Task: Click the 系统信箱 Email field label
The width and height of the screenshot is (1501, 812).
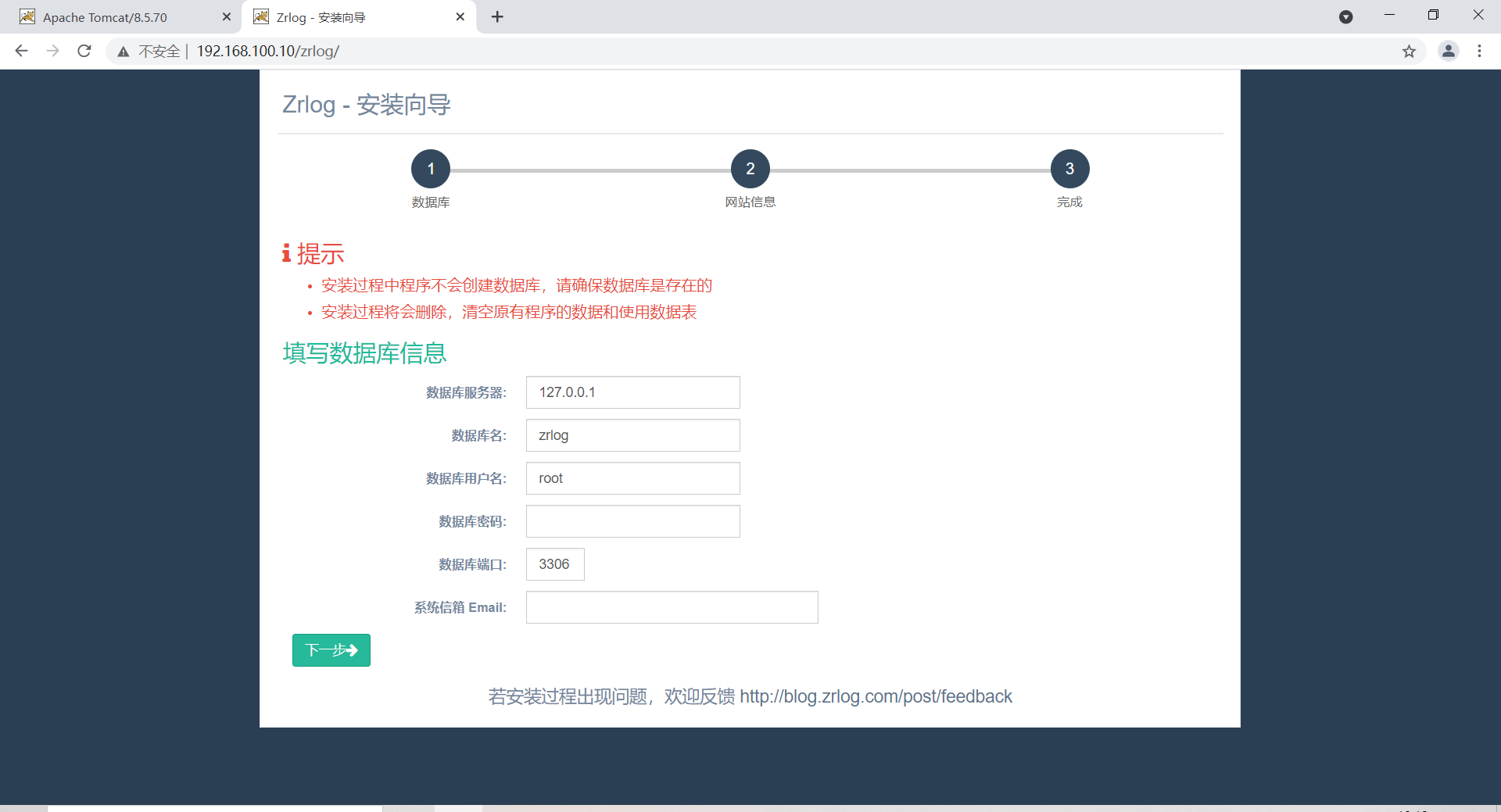Action: click(x=460, y=607)
